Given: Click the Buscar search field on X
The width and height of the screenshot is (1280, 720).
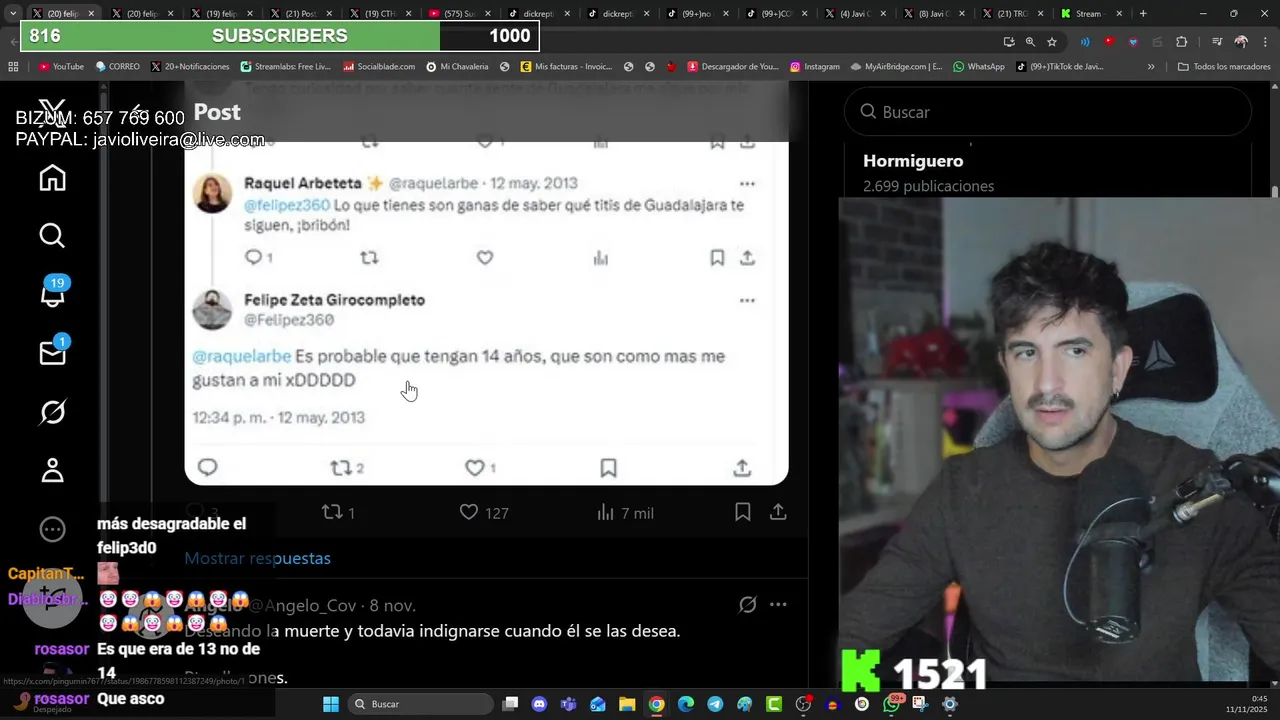Looking at the screenshot, I should pos(1047,112).
